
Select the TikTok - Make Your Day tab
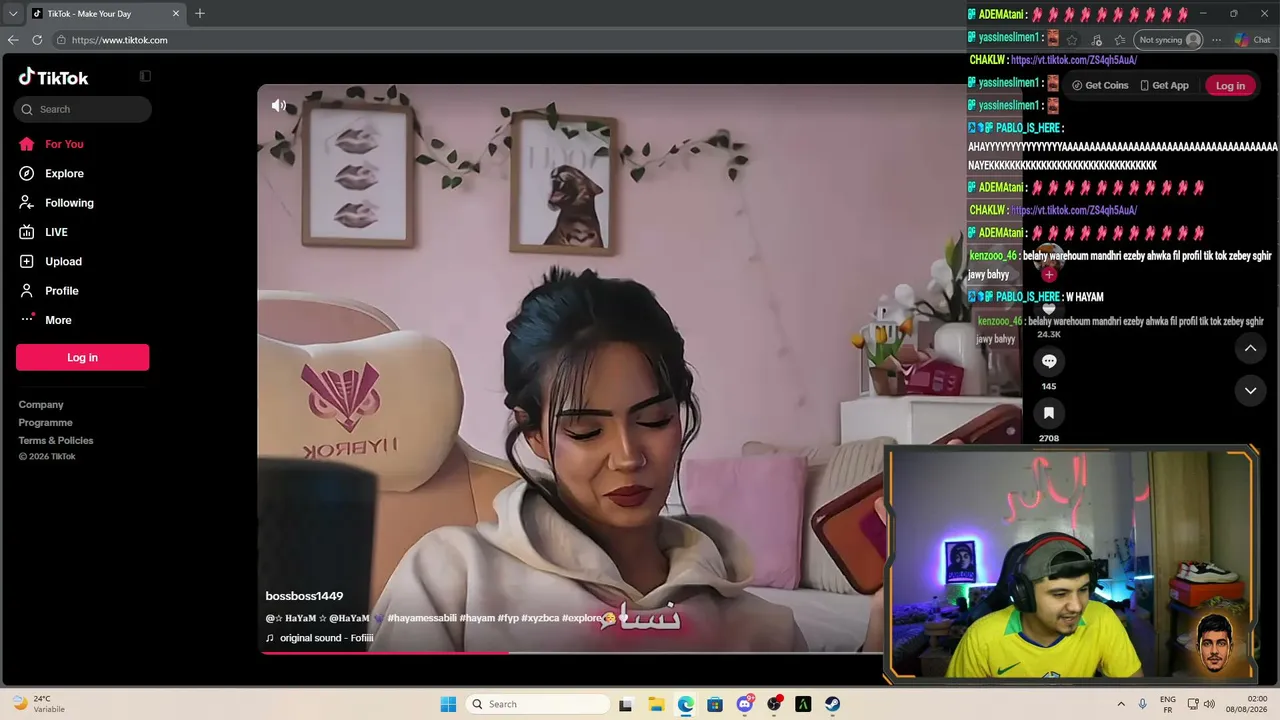point(105,14)
